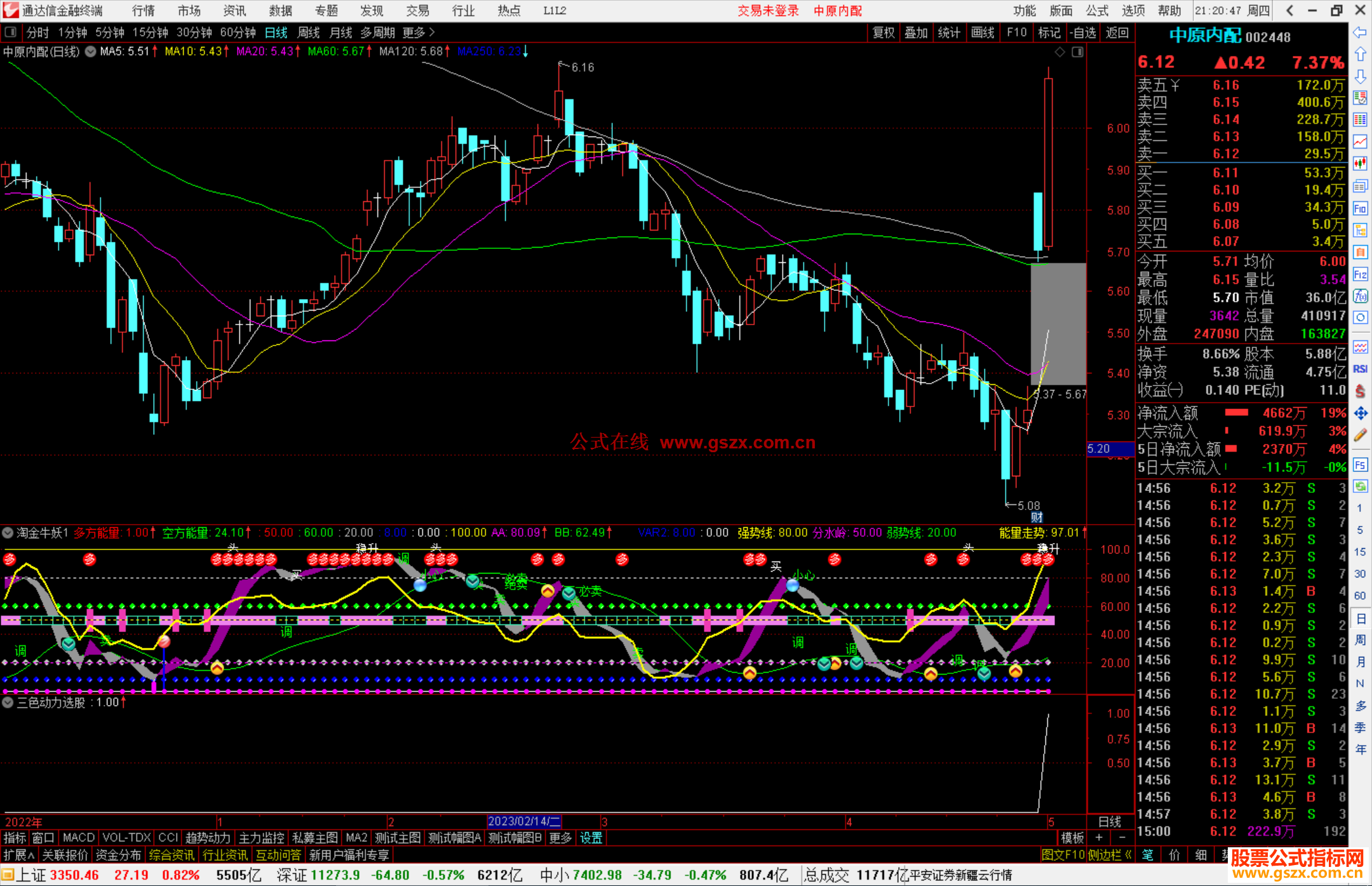
Task: Open the 公式 menu in title bar
Action: click(x=1097, y=11)
